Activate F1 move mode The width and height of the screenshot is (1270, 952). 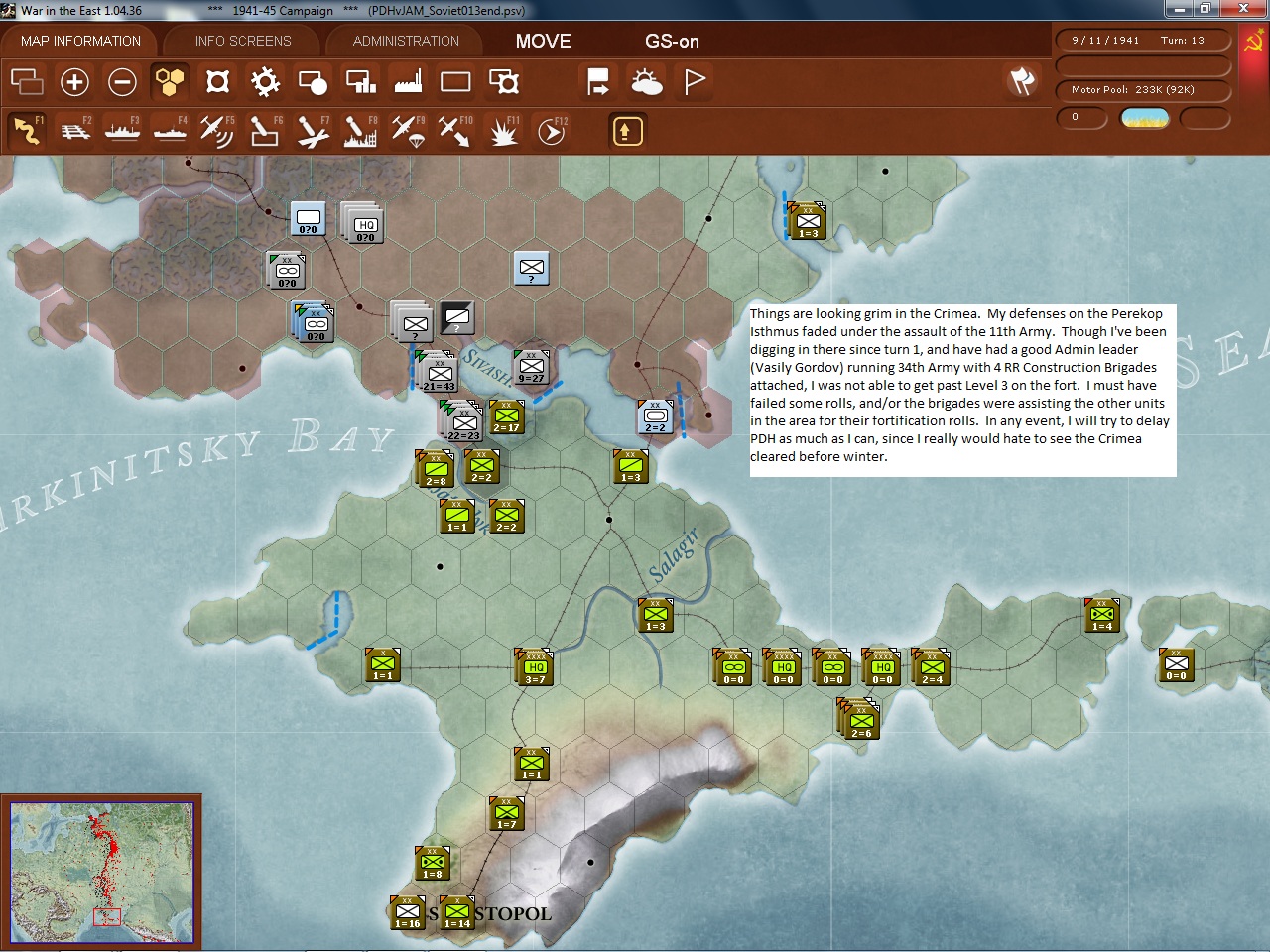pyautogui.click(x=27, y=130)
